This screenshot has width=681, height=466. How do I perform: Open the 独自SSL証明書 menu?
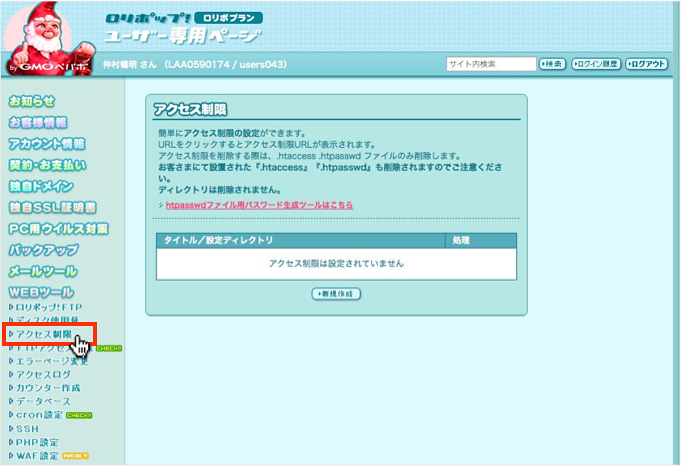[x=52, y=208]
